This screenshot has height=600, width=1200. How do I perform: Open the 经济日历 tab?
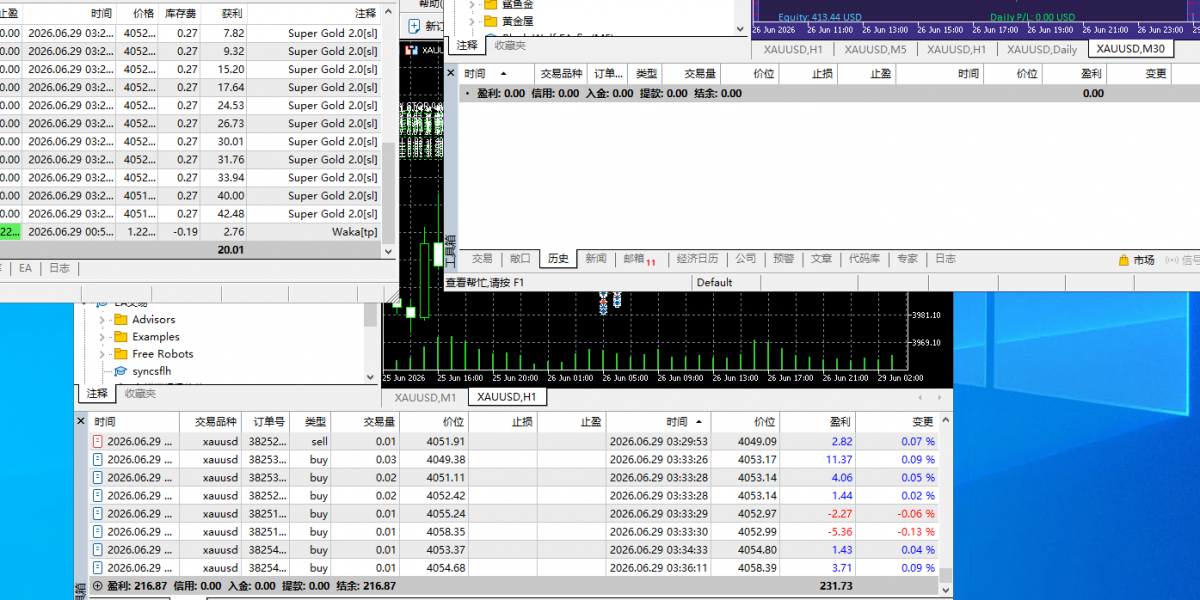tap(697, 258)
